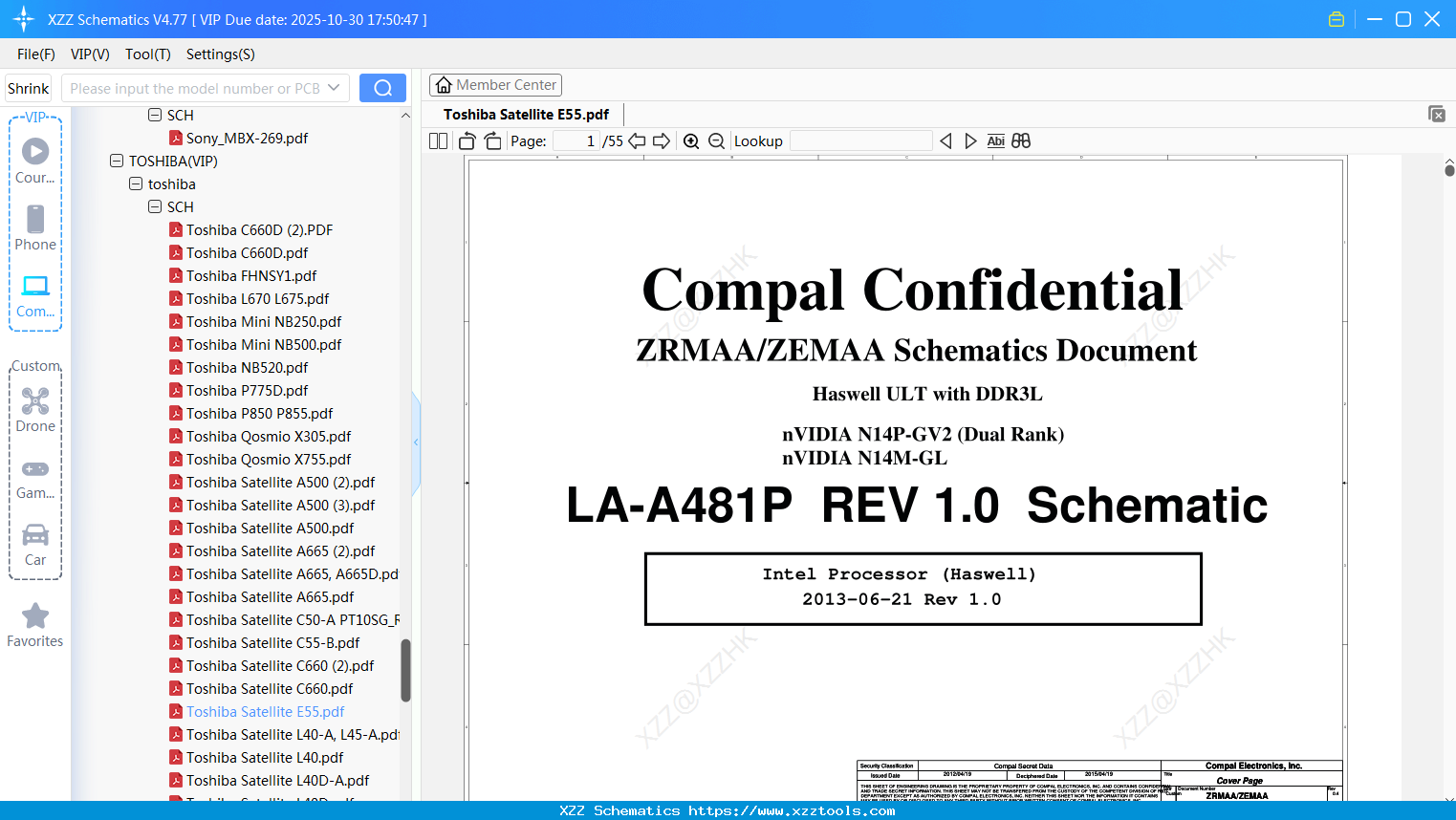Rotate the page clockwise
This screenshot has height=820, width=1456.
492,141
